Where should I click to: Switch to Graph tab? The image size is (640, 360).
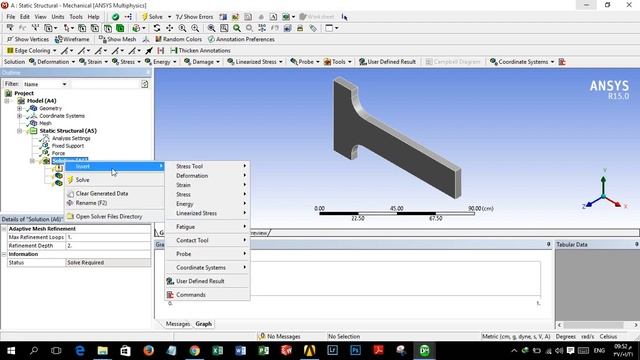click(203, 324)
